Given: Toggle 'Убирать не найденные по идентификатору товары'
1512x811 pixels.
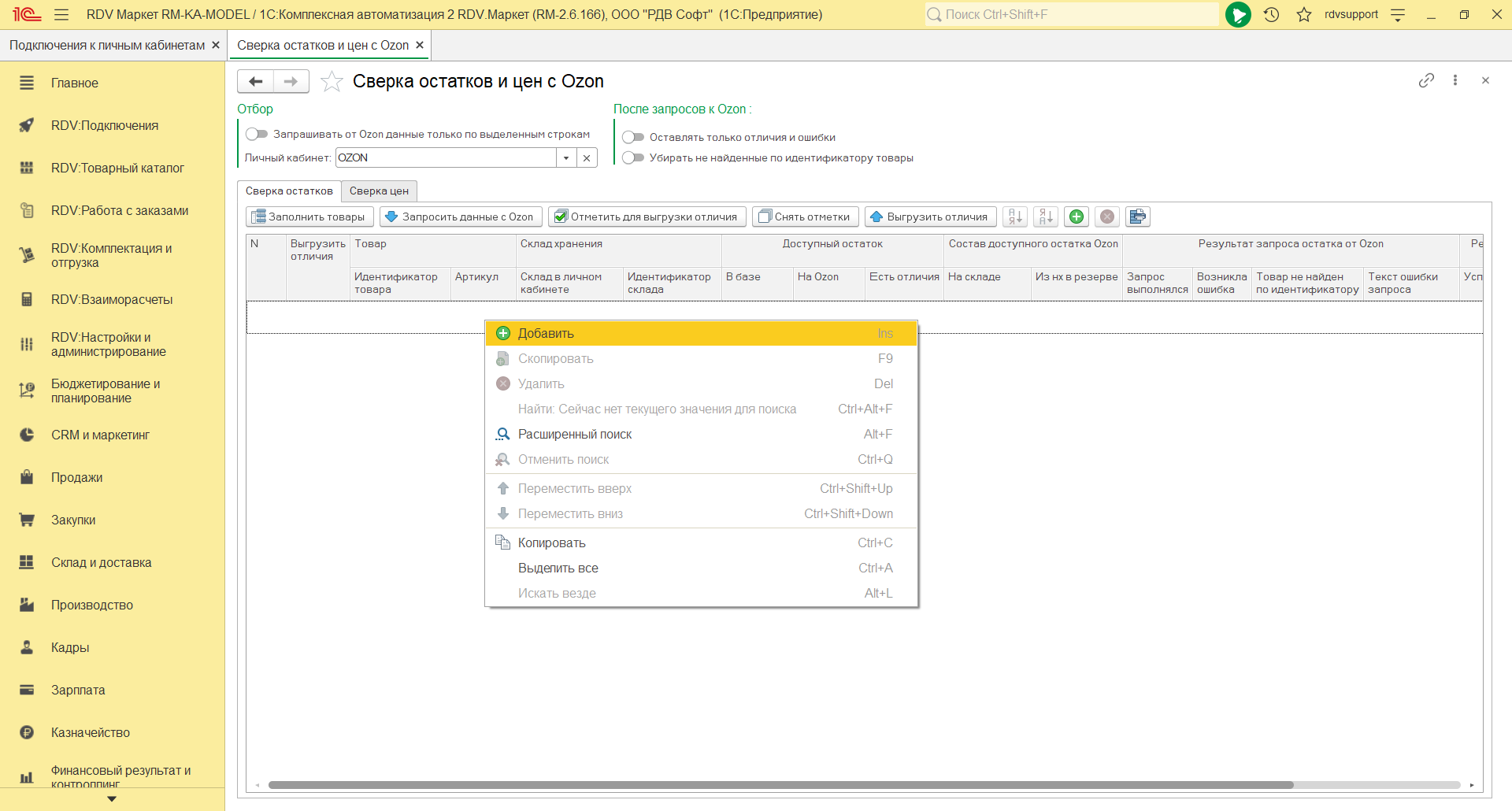Looking at the screenshot, I should [633, 157].
